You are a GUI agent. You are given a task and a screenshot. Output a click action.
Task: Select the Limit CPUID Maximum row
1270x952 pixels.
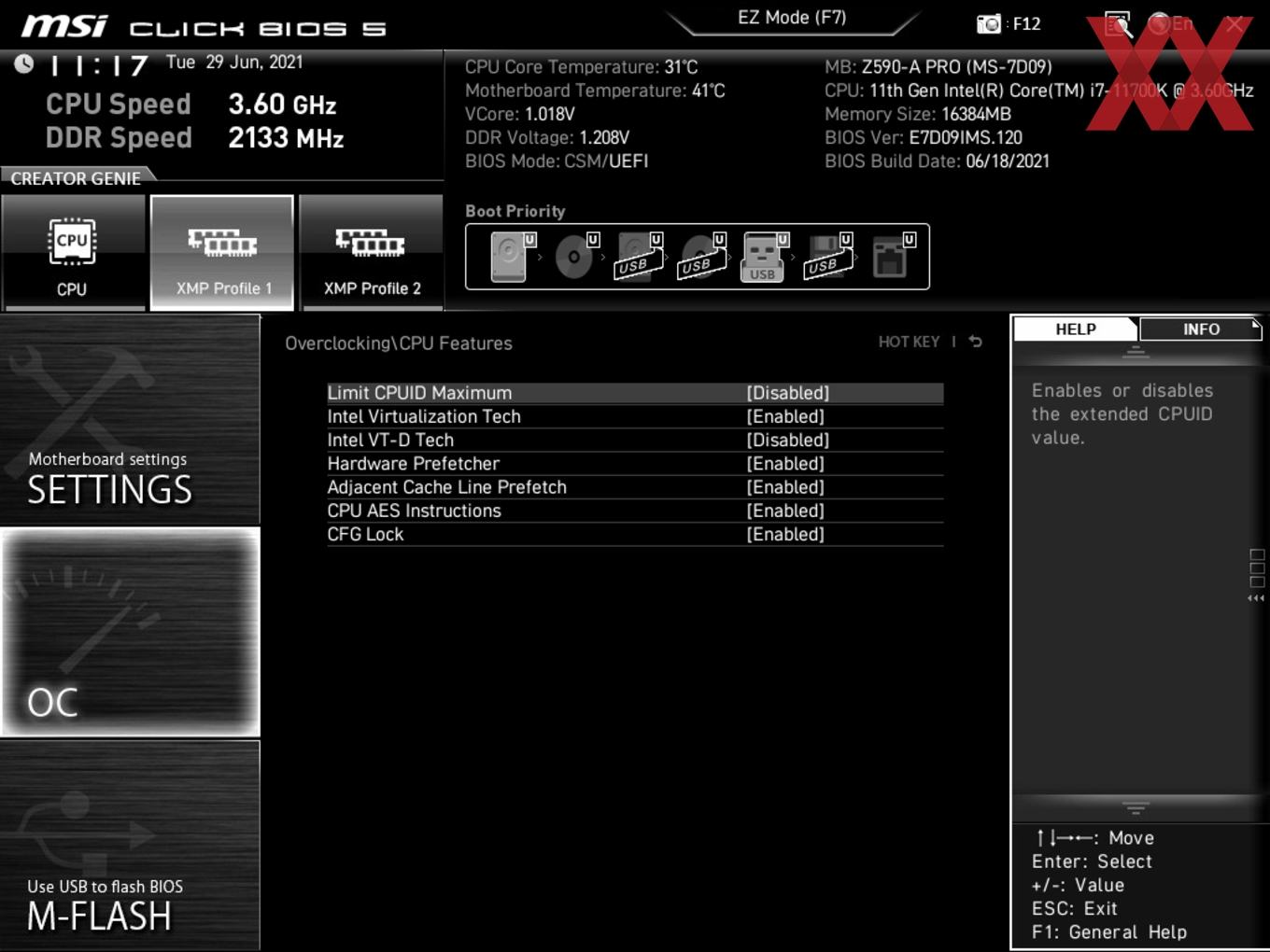635,393
